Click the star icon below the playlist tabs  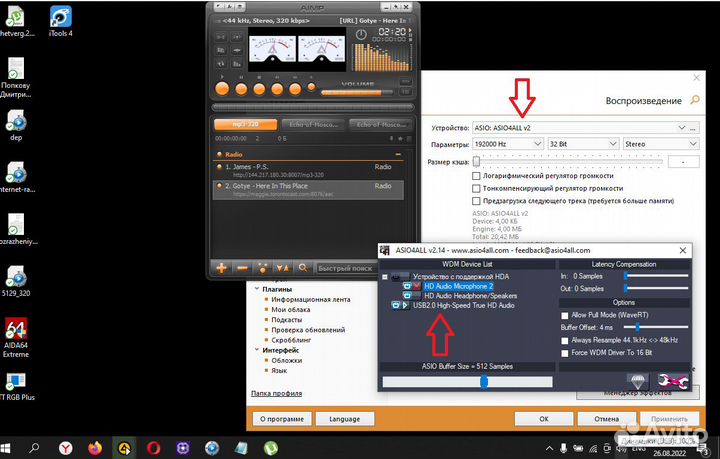(x=400, y=138)
